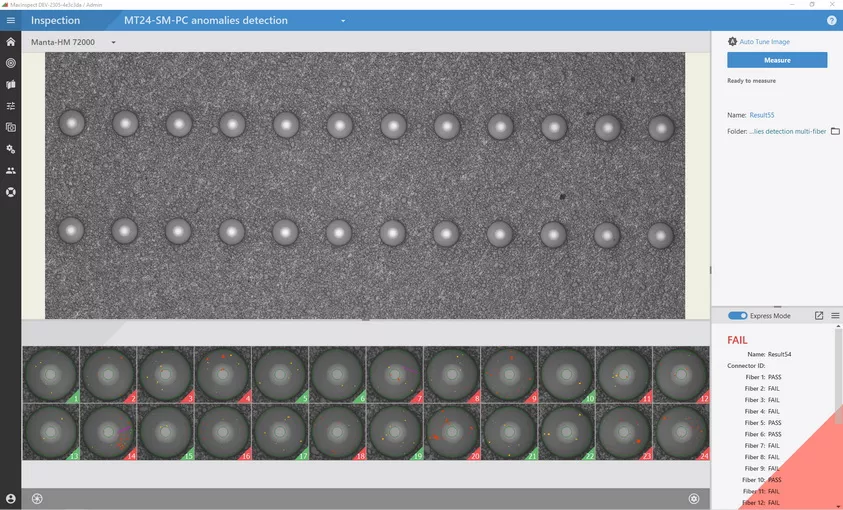
Task: Open the help question mark icon
Action: pyautogui.click(x=831, y=20)
